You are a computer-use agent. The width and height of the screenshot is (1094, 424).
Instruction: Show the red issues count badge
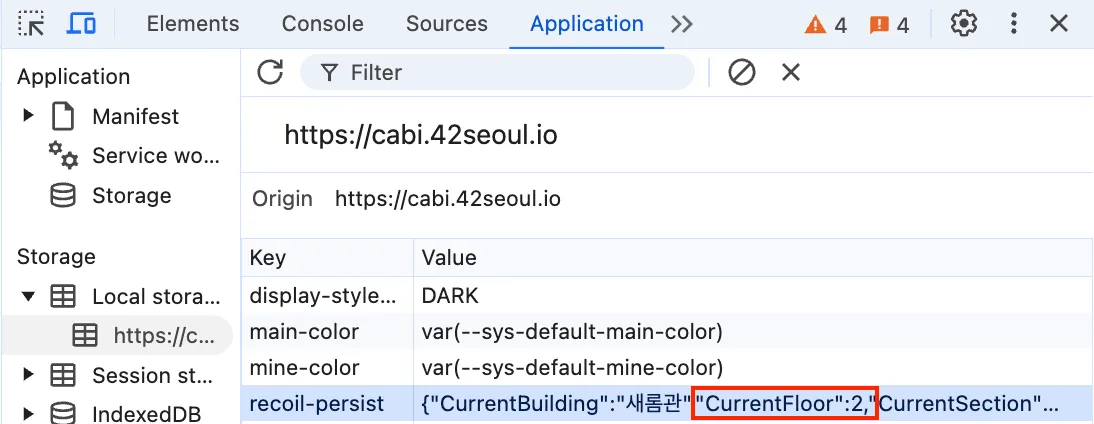[x=889, y=25]
